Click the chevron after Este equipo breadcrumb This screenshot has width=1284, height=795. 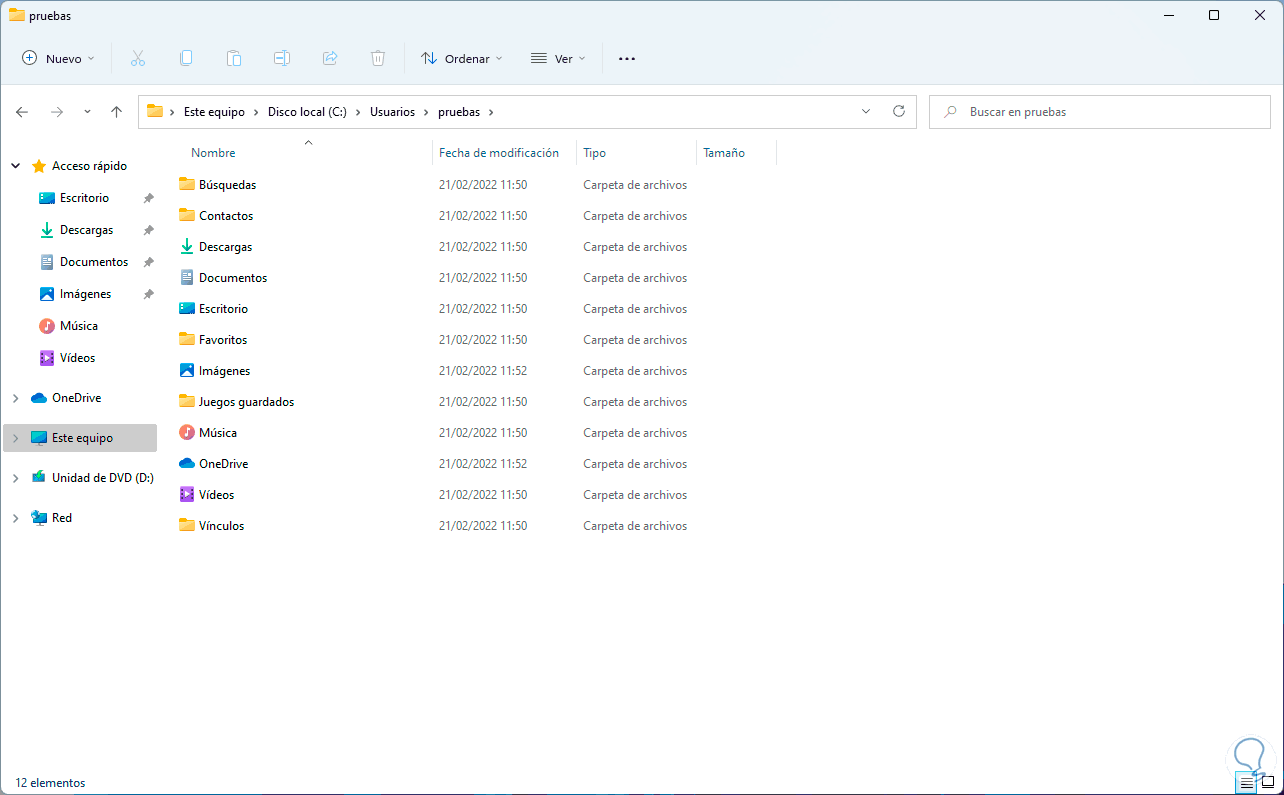click(257, 112)
